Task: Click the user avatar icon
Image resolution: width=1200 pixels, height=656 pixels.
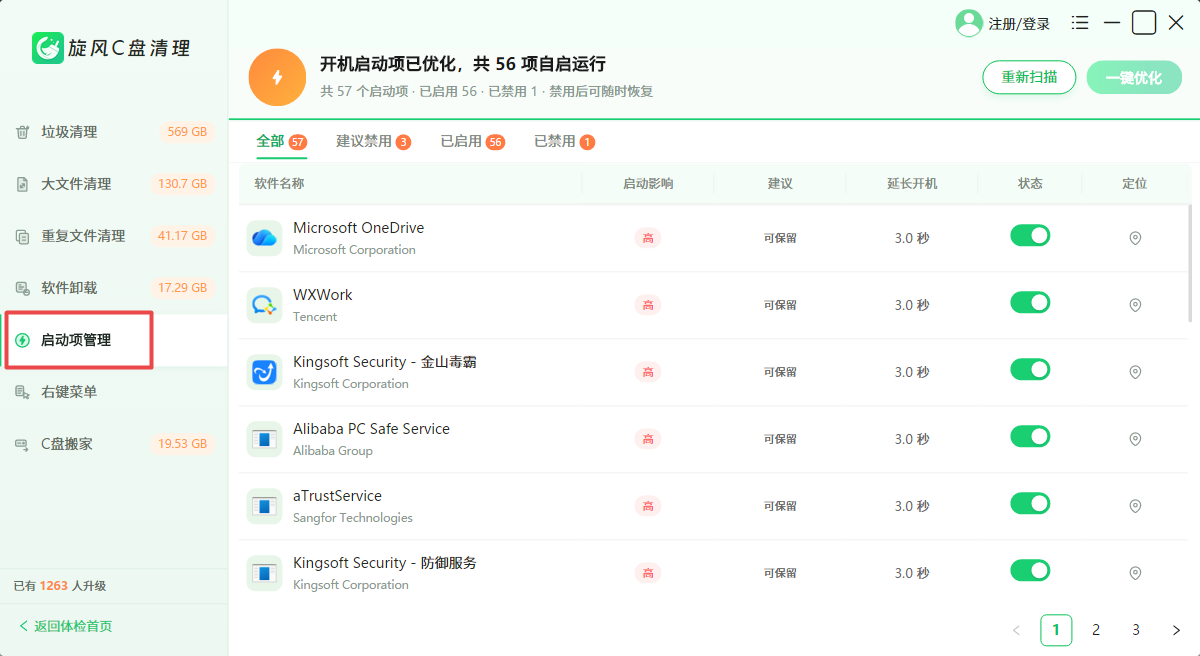Action: click(x=969, y=23)
